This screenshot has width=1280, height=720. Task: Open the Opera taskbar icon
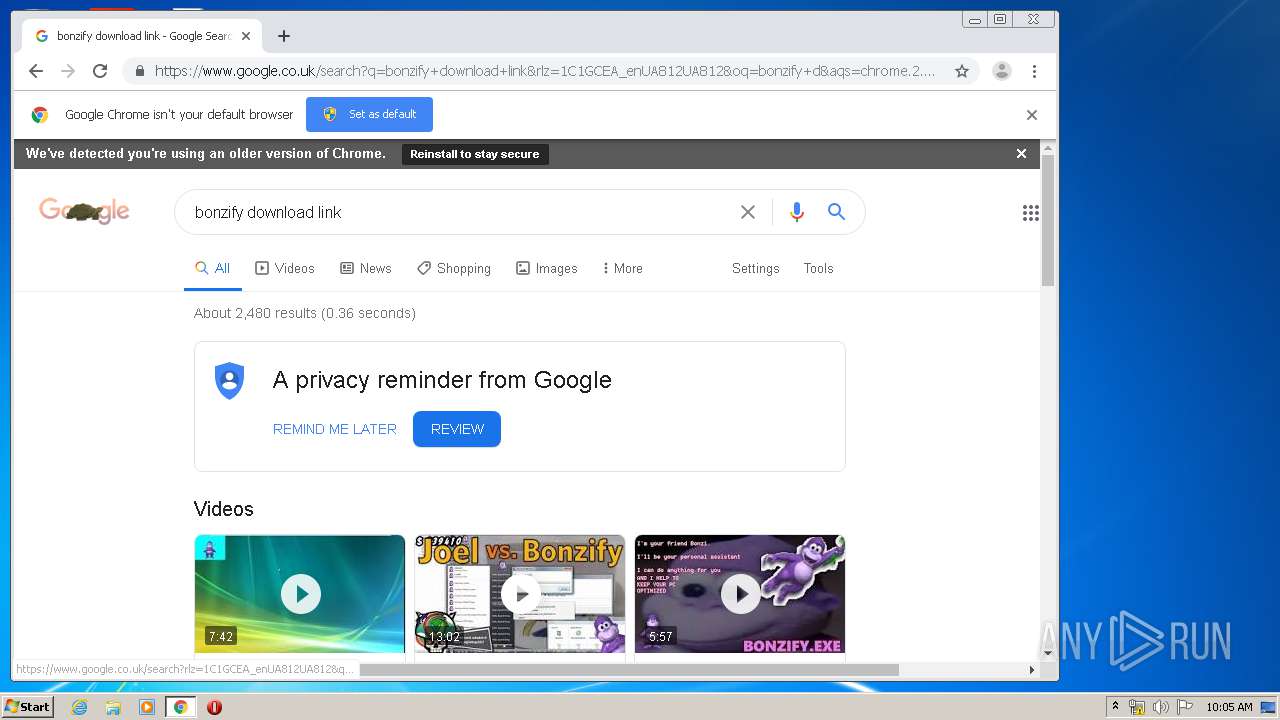click(214, 707)
